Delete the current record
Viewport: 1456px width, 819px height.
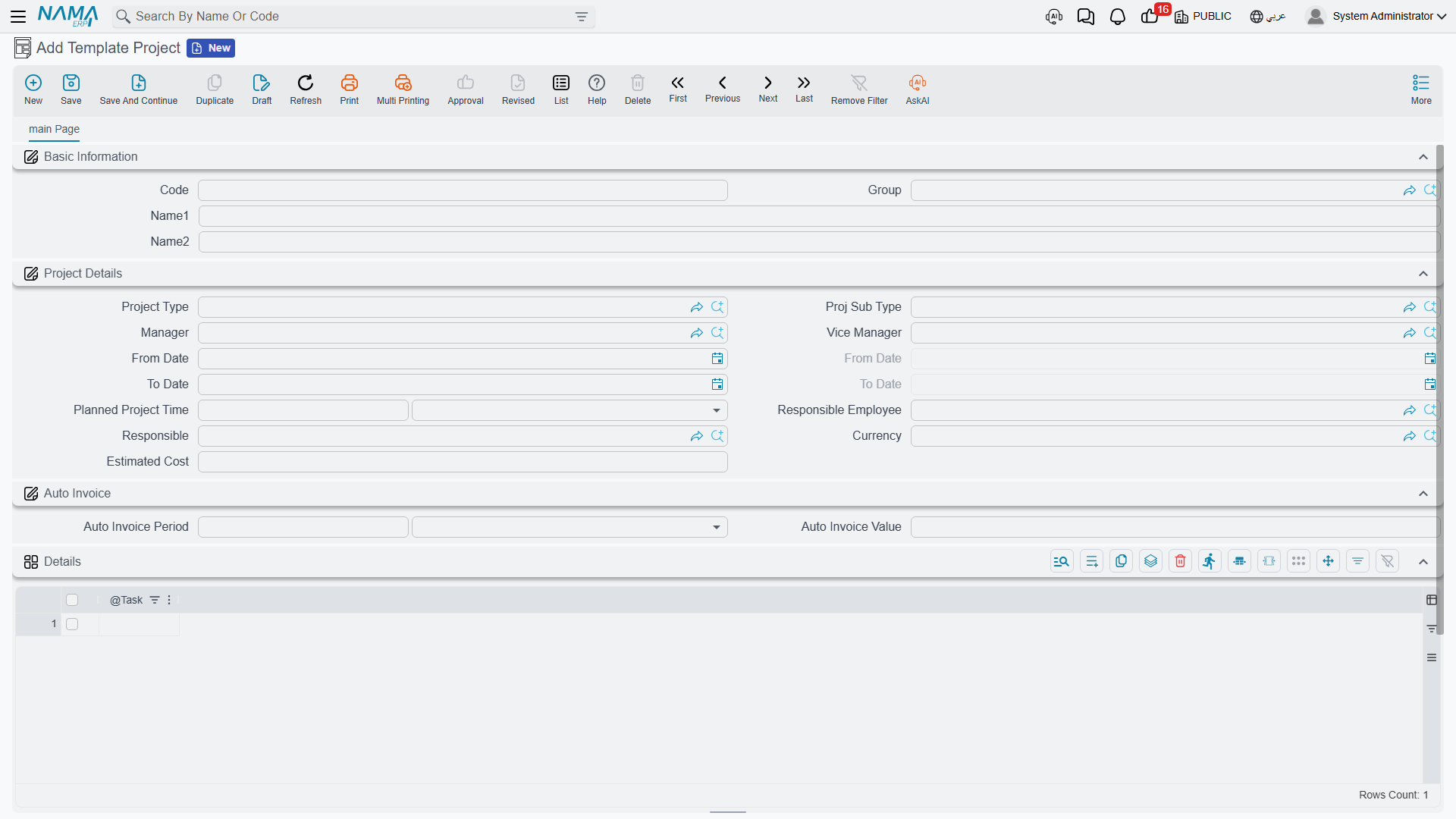point(638,89)
